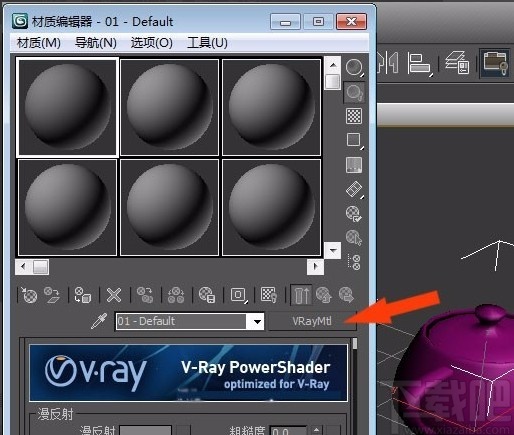Select the top middle material sample slot
This screenshot has height=435, width=514.
pos(169,107)
